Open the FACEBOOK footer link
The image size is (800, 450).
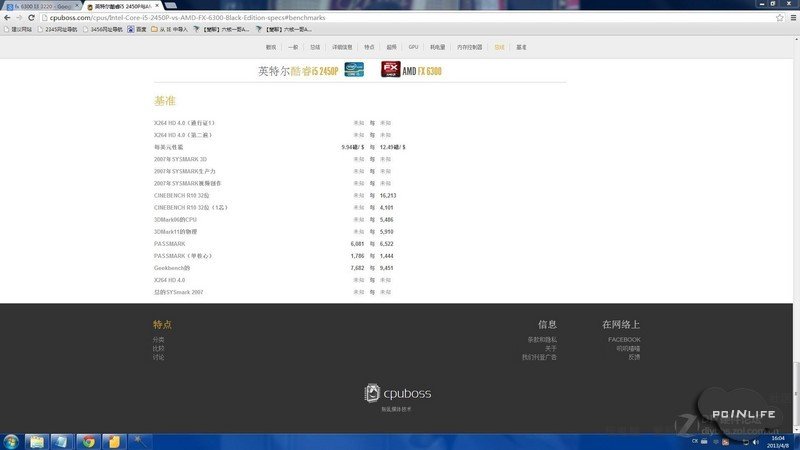(x=624, y=339)
